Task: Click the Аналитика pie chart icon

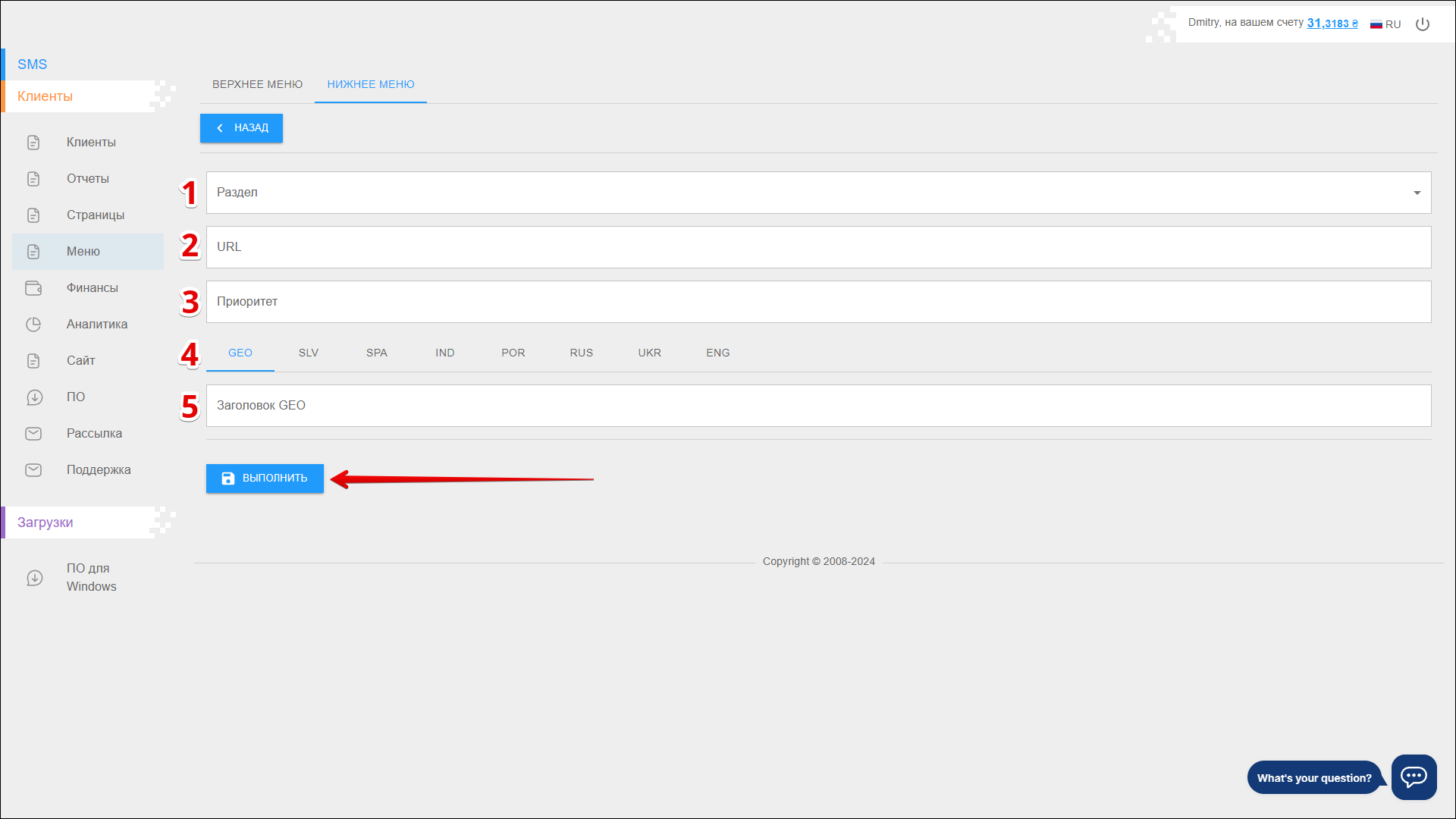Action: pos(33,325)
